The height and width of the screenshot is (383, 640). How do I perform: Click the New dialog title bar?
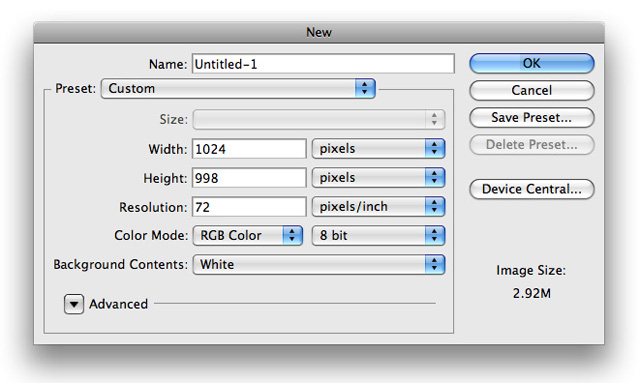click(x=319, y=32)
